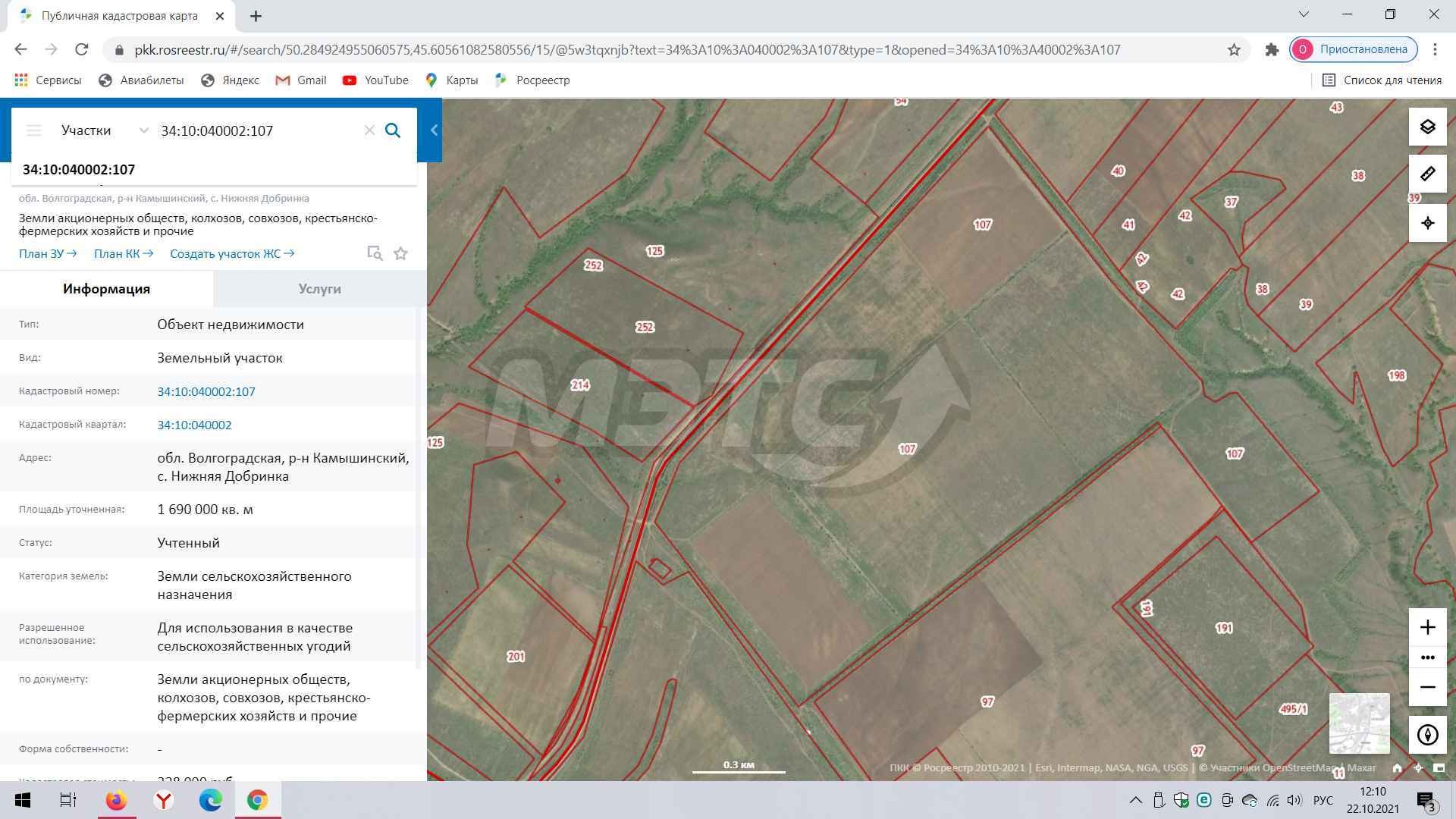Open the hamburger menu in search panel
Screen dimensions: 1456x819
coord(33,130)
